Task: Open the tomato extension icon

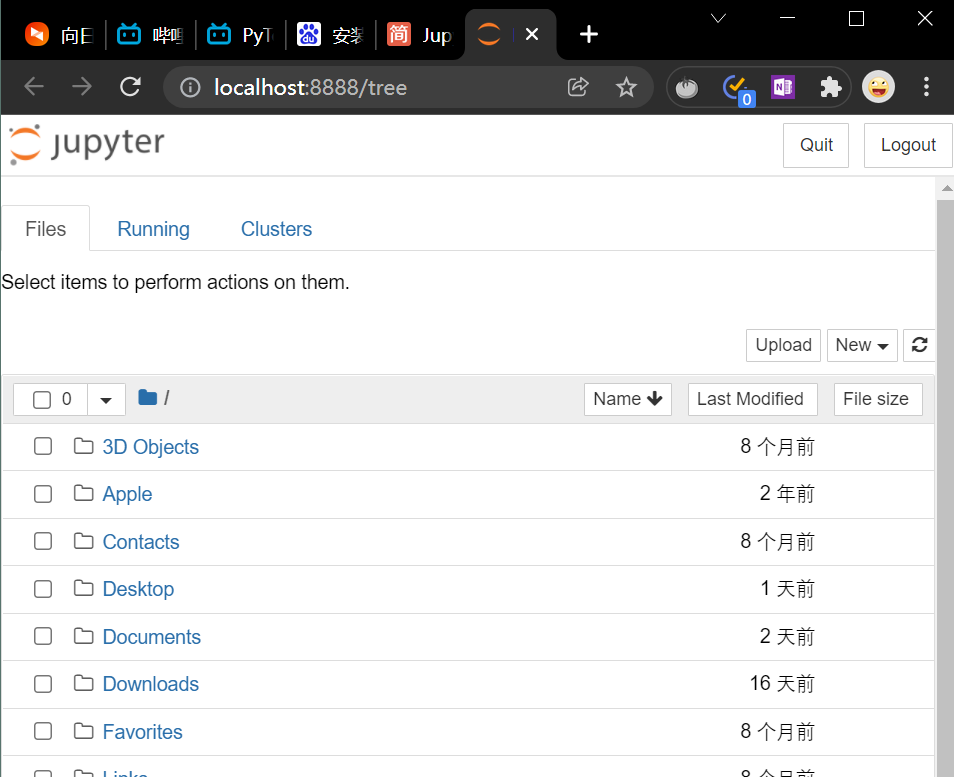Action: [x=686, y=88]
